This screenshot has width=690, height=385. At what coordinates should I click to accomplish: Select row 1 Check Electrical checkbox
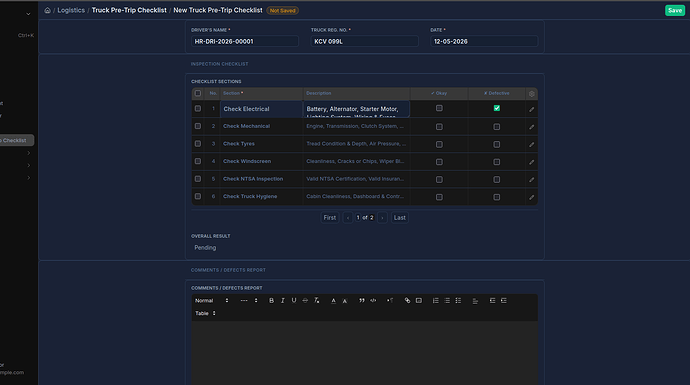[198, 109]
